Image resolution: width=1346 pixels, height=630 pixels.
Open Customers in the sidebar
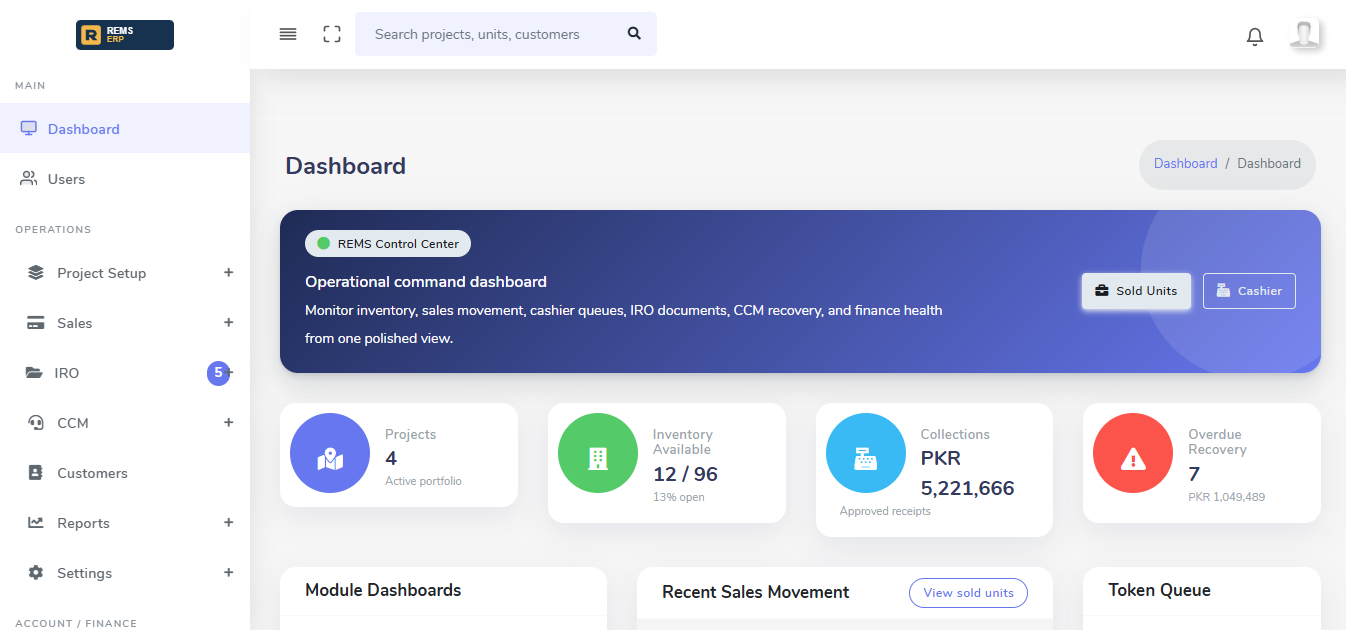coord(125,473)
